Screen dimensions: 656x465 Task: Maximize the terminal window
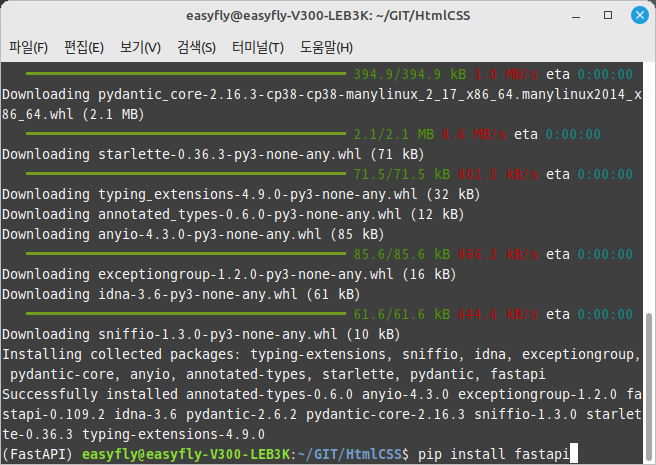608,15
